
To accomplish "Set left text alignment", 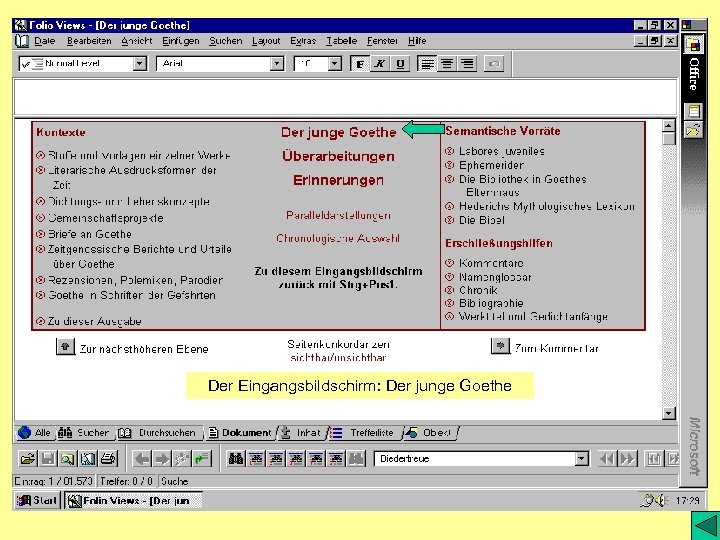I will pos(427,63).
